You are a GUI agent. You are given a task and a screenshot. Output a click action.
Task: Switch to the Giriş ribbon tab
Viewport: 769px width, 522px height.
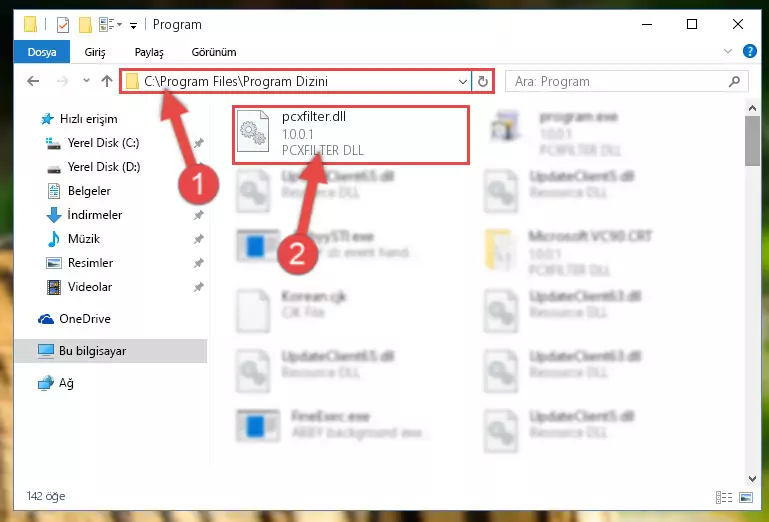tap(95, 52)
